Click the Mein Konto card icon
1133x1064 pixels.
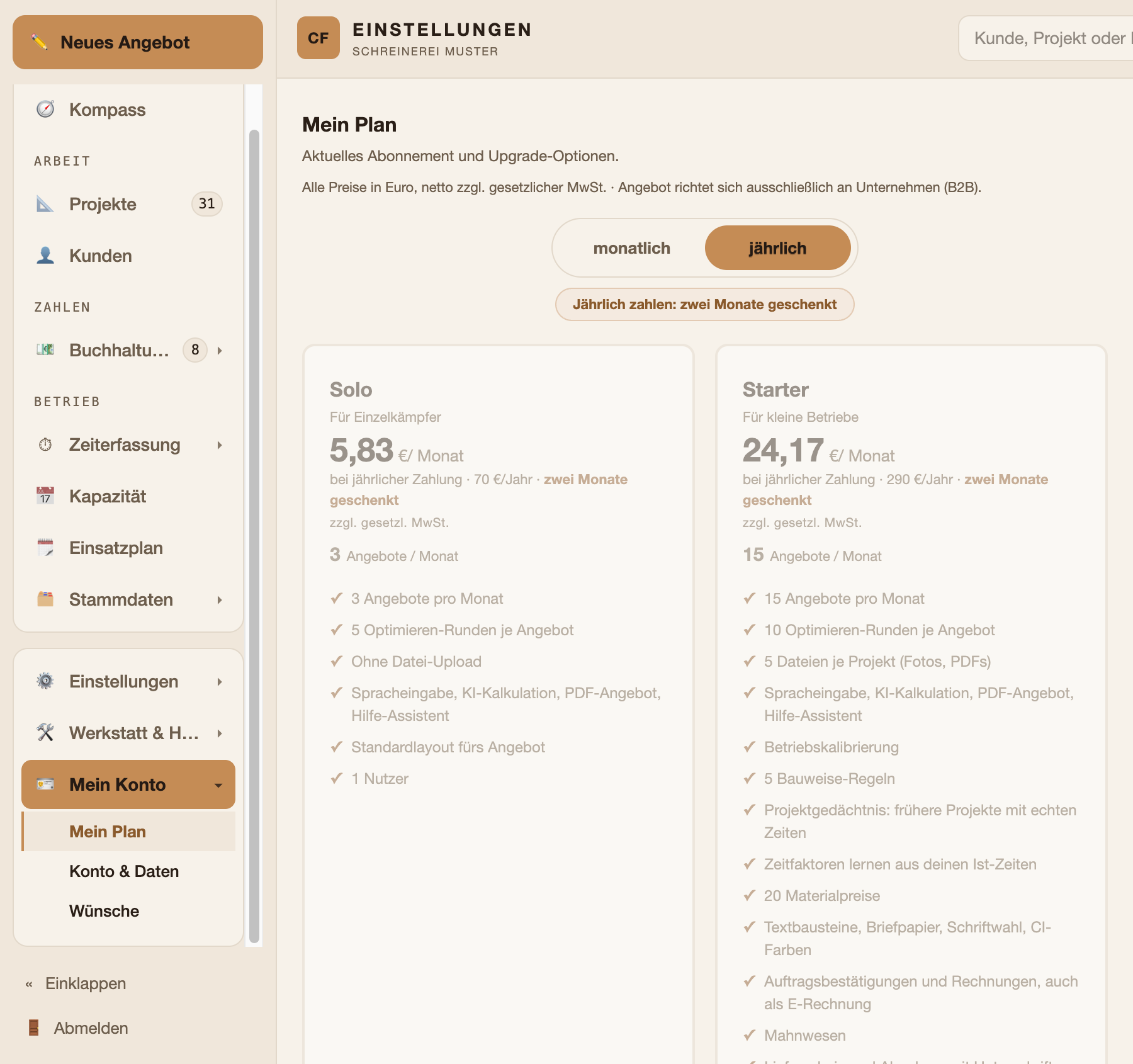click(46, 784)
